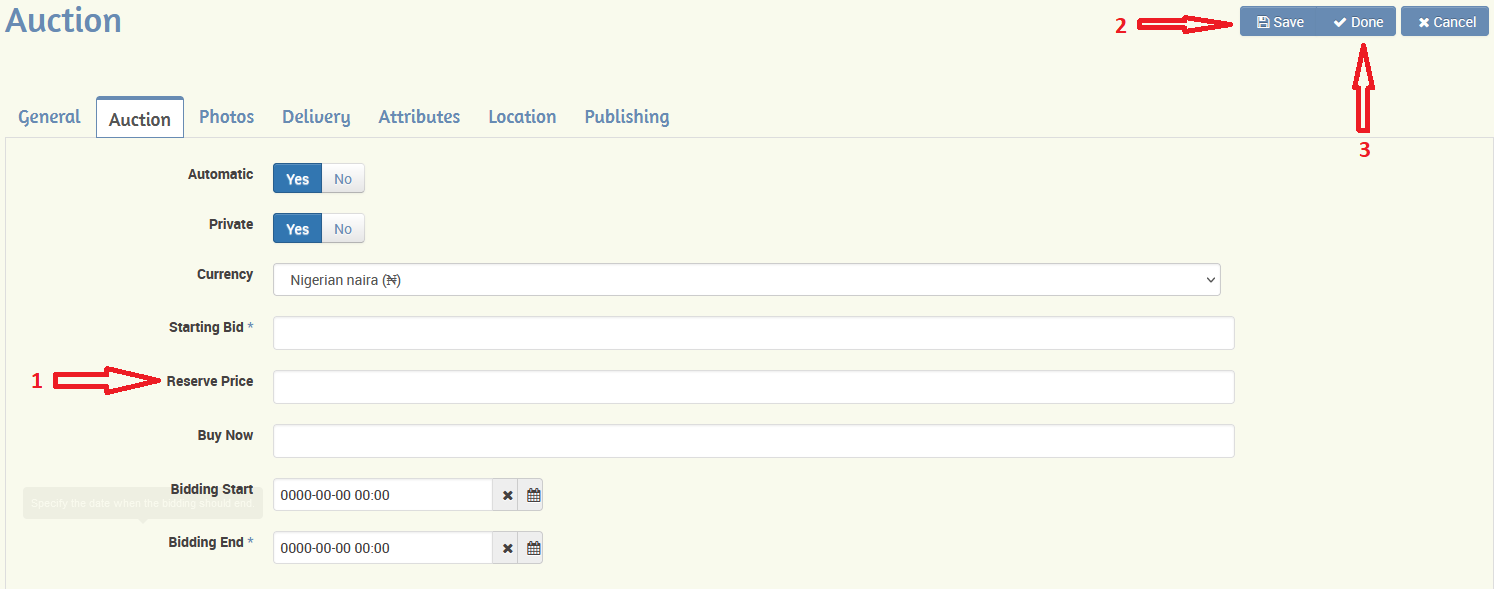Clear the Bidding Start date value
Screen dimensions: 1494x589
507,495
